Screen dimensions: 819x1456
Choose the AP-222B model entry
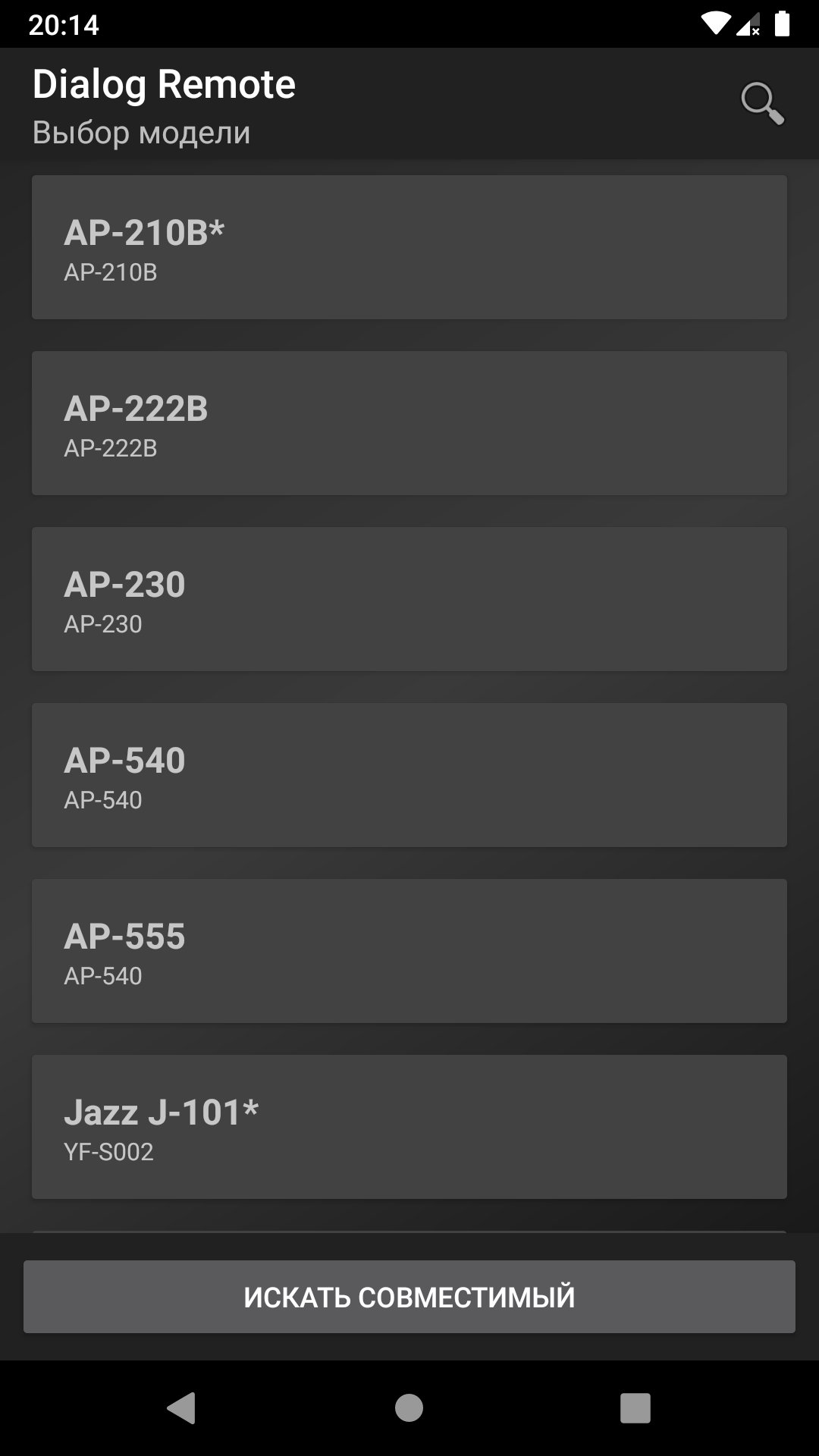tap(409, 423)
